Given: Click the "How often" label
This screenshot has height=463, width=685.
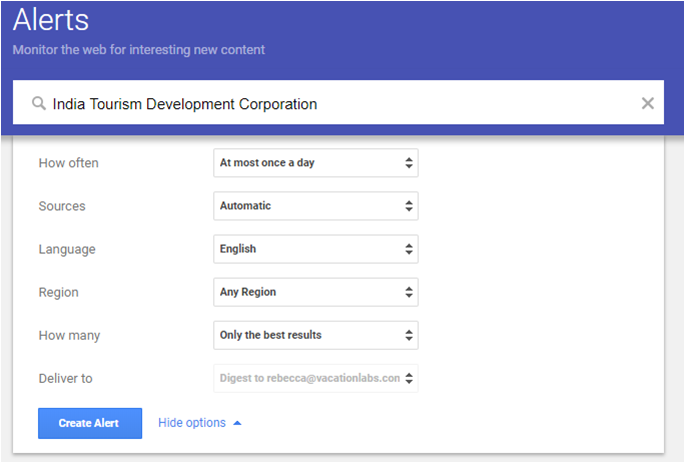Looking at the screenshot, I should [68, 163].
